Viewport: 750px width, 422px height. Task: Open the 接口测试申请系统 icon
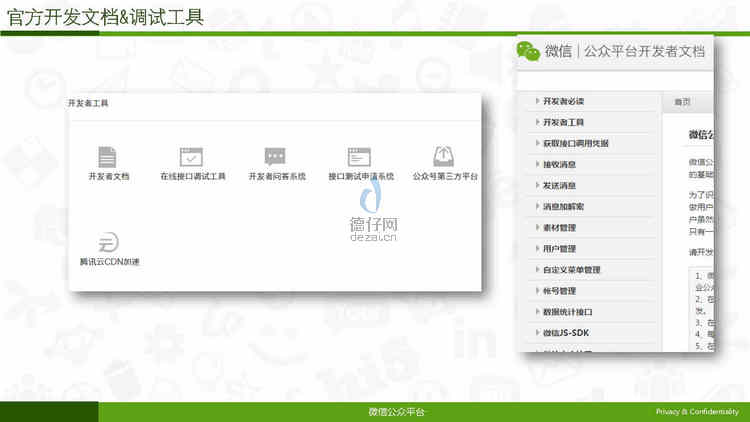pos(359,157)
